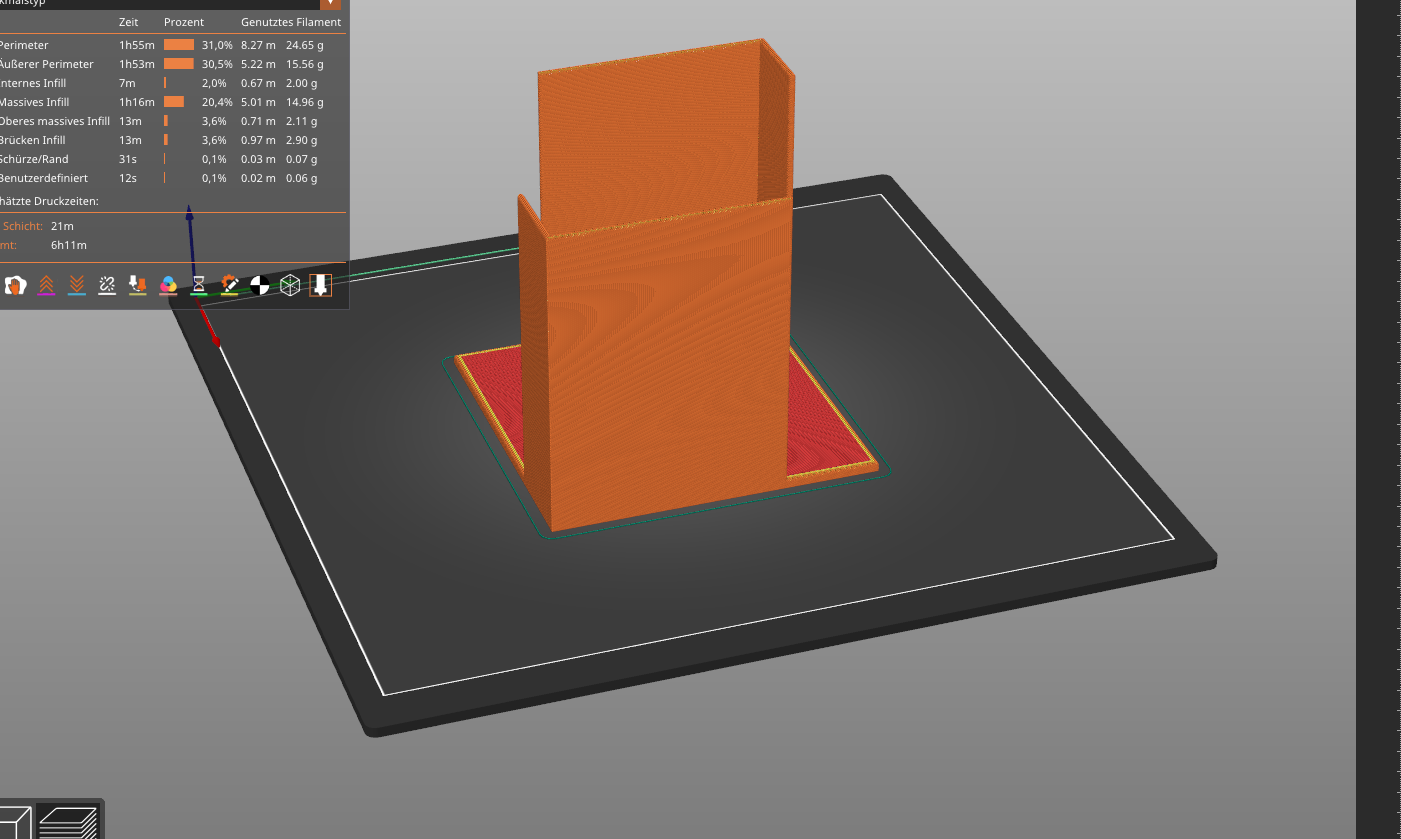Switch to the 3D editor cube view
The image size is (1401, 839).
(14, 823)
